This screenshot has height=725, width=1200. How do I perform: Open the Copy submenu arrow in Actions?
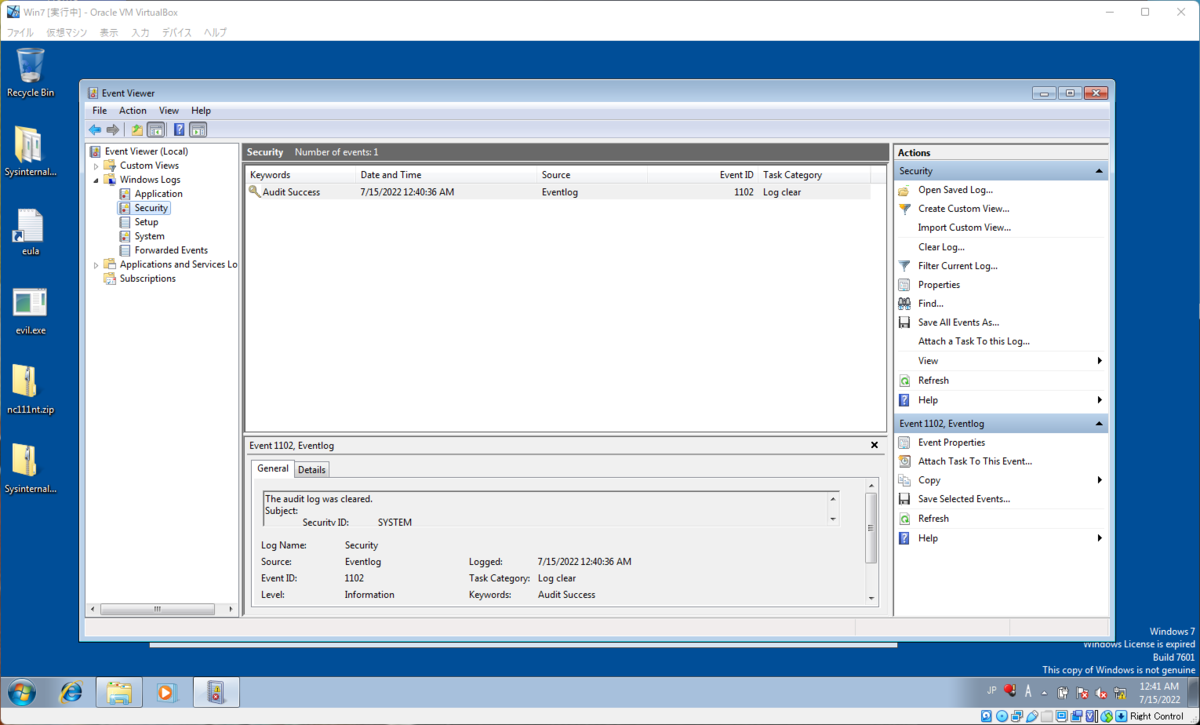coord(1100,480)
